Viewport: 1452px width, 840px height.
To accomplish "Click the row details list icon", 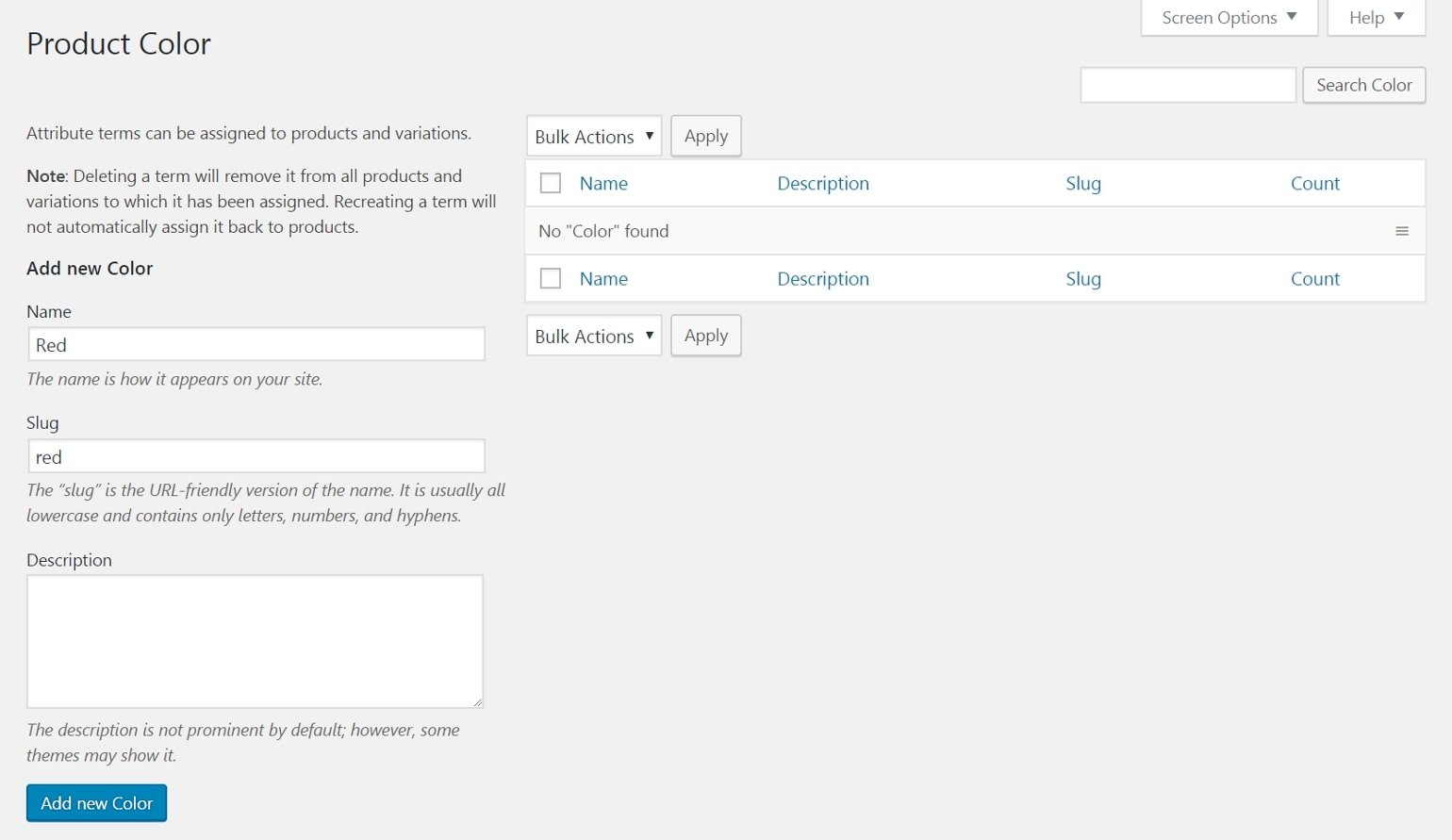I will click(x=1402, y=230).
